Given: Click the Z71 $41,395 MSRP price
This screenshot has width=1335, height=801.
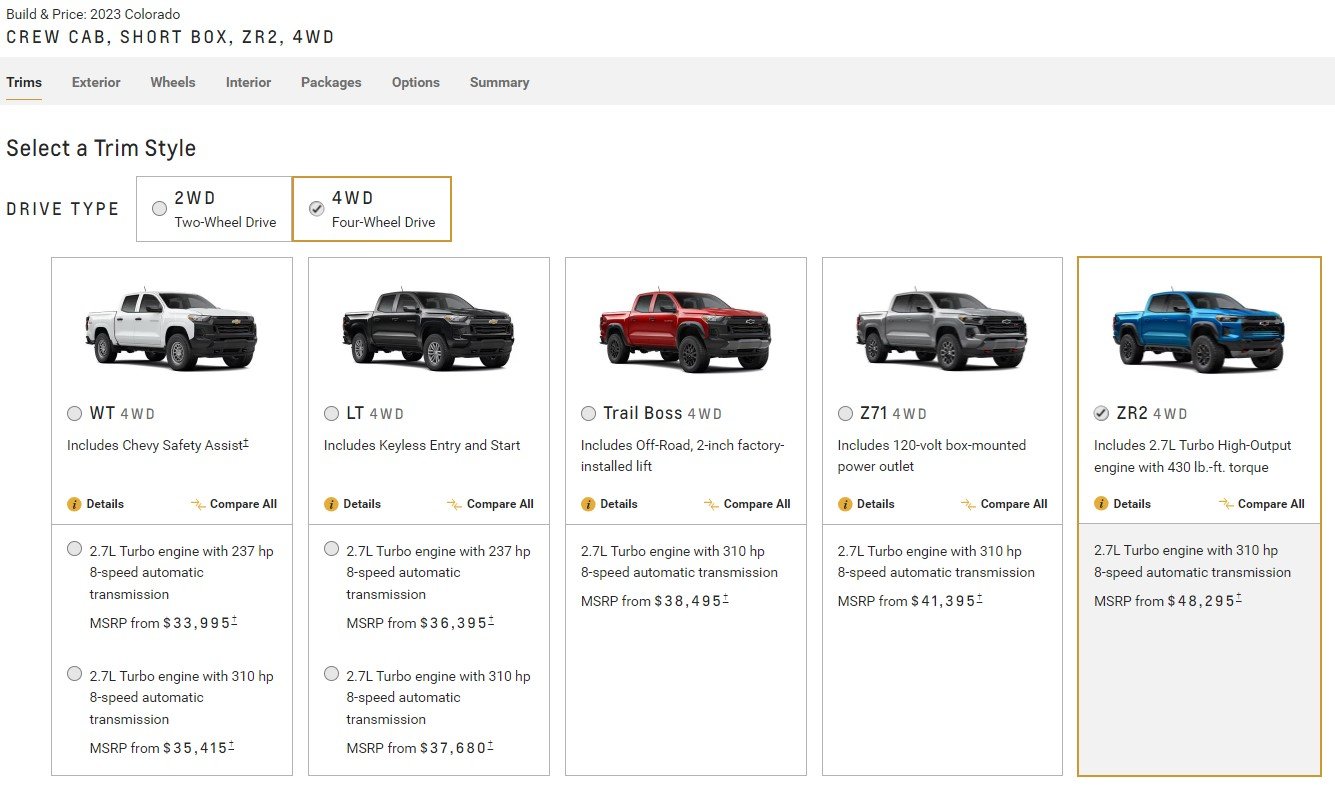Looking at the screenshot, I should [944, 601].
